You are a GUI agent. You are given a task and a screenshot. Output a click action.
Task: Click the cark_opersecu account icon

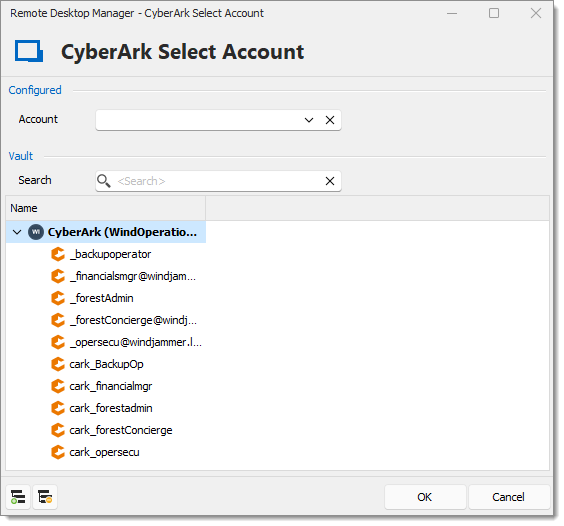(58, 452)
